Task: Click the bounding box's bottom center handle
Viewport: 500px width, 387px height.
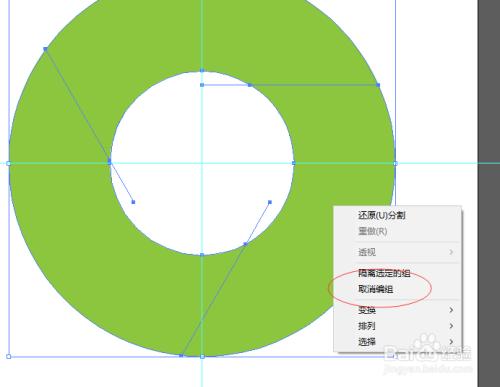Action: (x=202, y=357)
